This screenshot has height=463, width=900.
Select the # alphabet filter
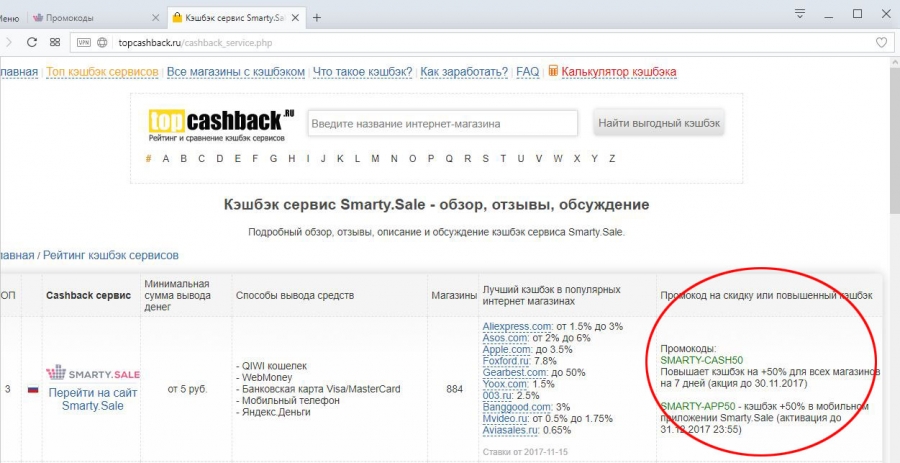pyautogui.click(x=148, y=159)
